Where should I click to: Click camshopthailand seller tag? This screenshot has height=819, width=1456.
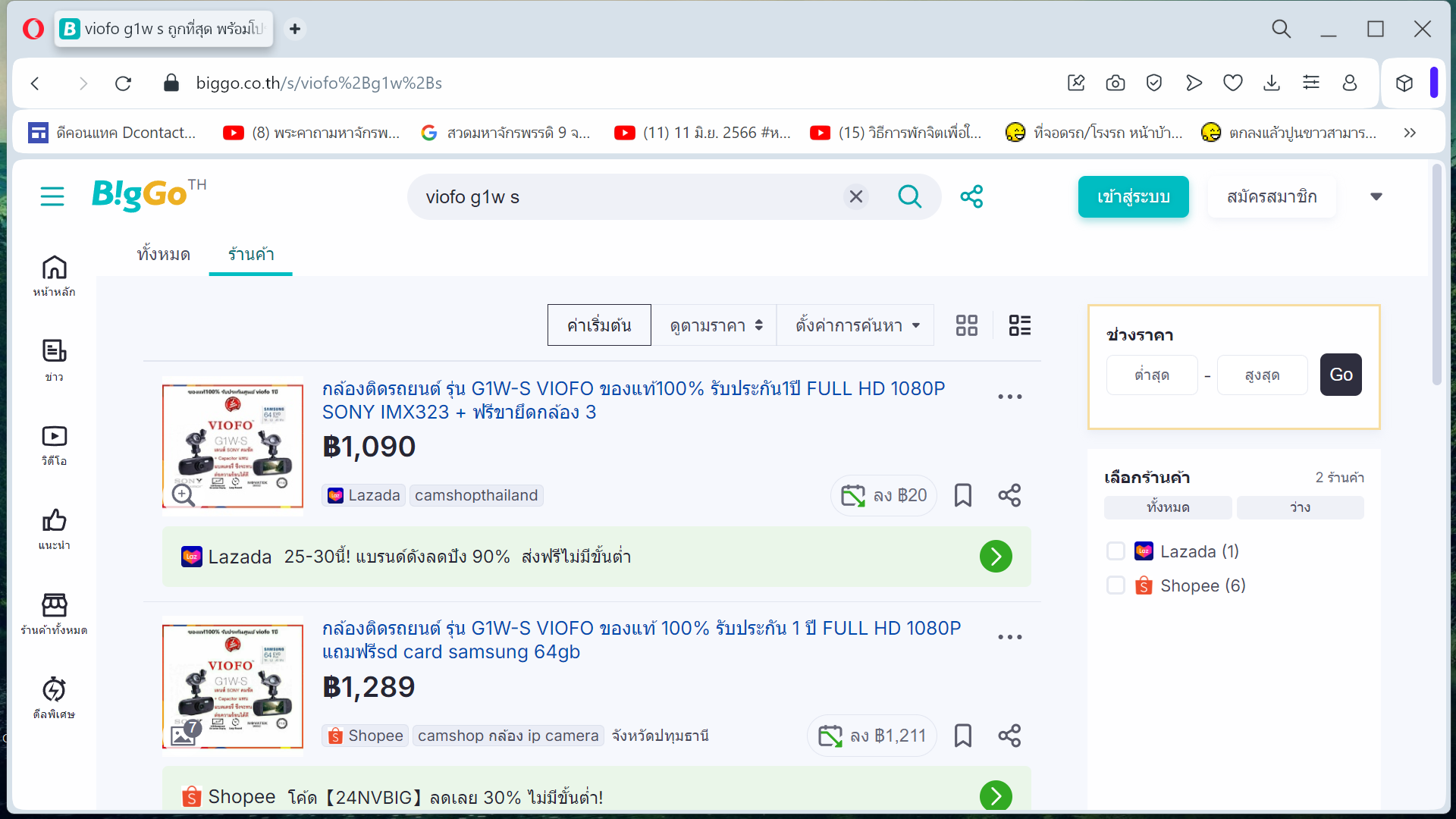(x=476, y=495)
